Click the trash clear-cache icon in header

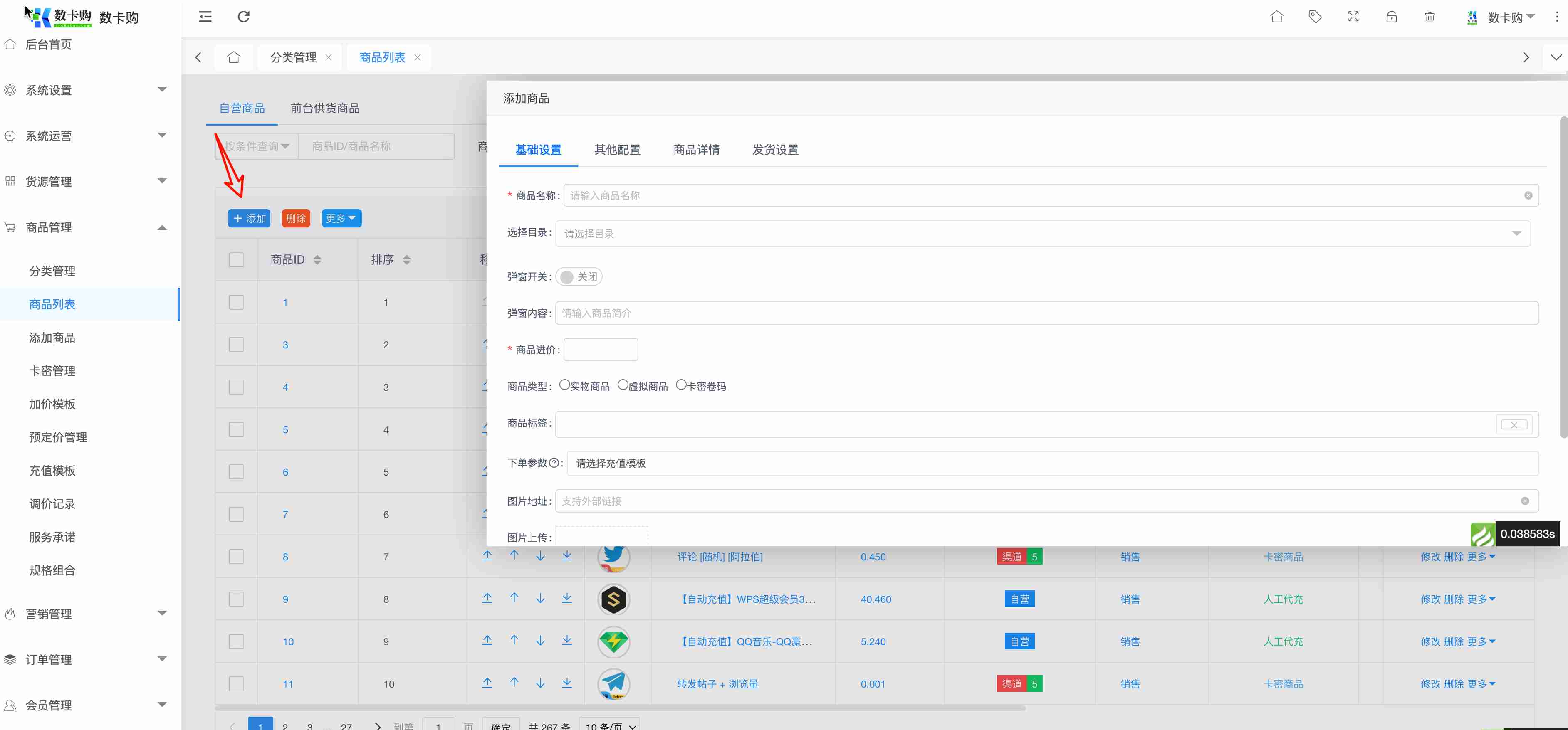1430,17
